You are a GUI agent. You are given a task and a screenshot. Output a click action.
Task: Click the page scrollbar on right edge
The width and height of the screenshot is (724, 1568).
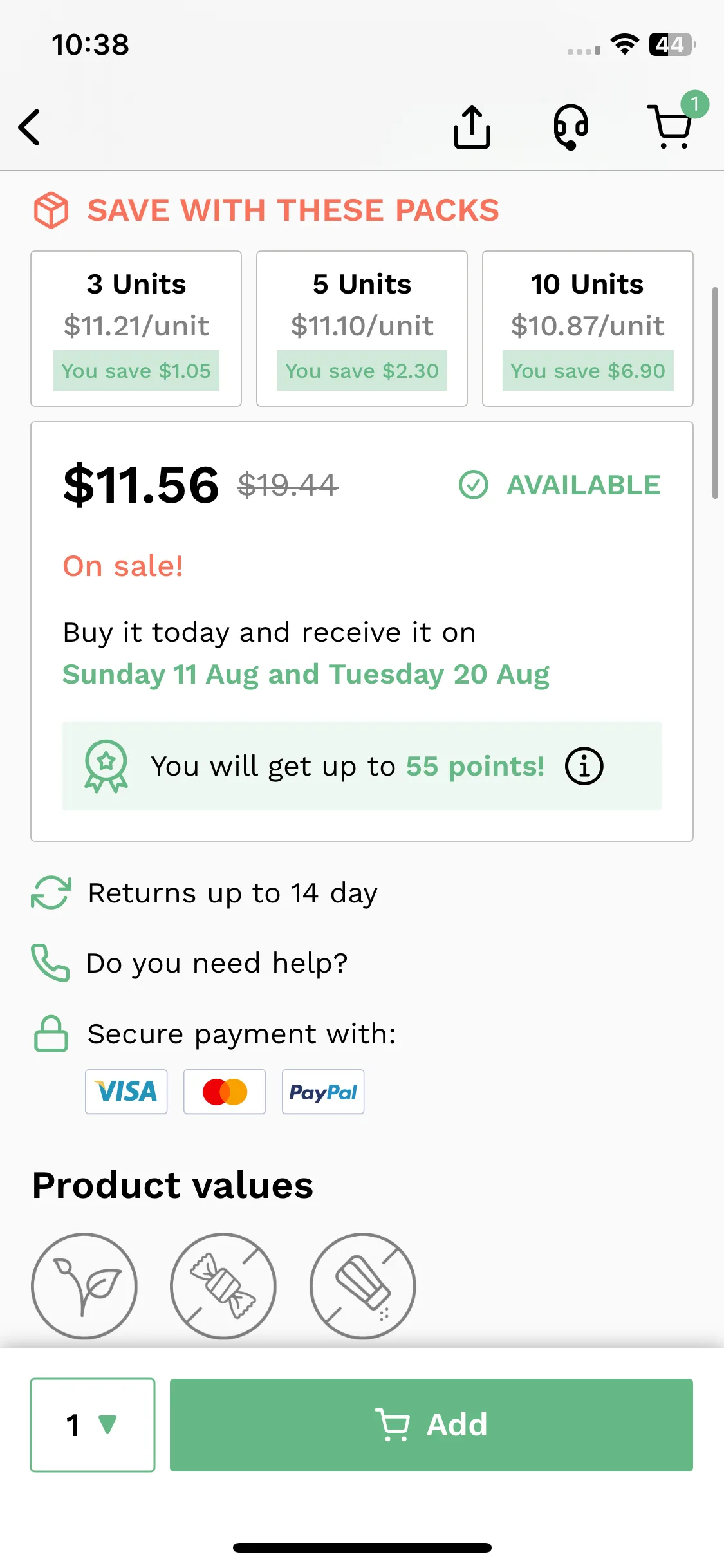pos(715,393)
